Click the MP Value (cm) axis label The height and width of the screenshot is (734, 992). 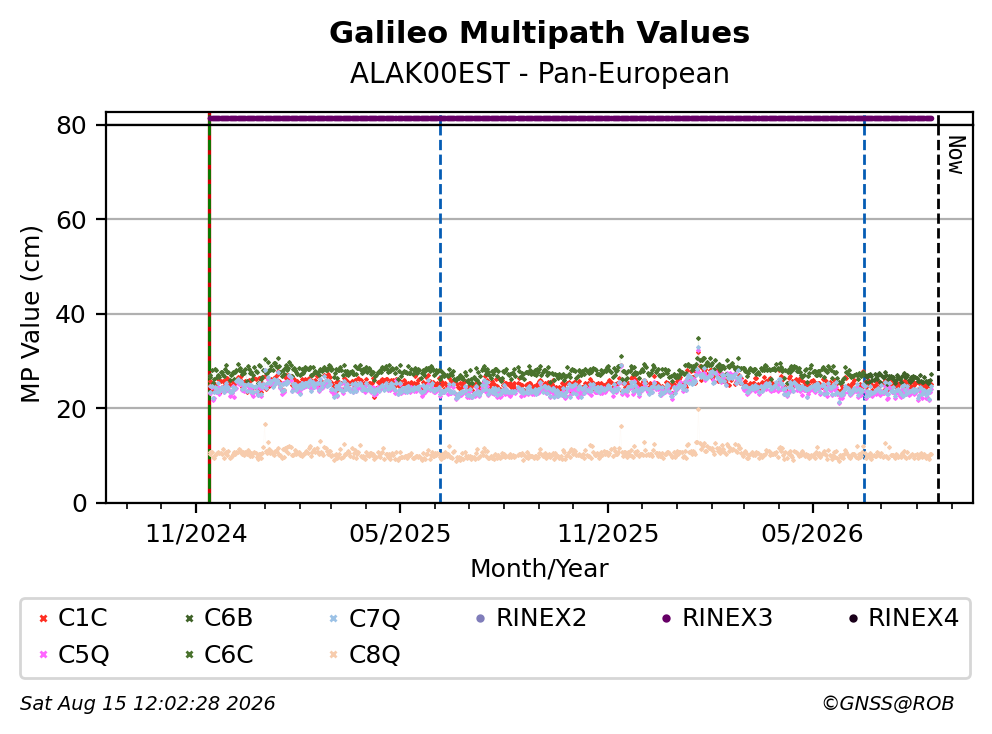(x=30, y=314)
